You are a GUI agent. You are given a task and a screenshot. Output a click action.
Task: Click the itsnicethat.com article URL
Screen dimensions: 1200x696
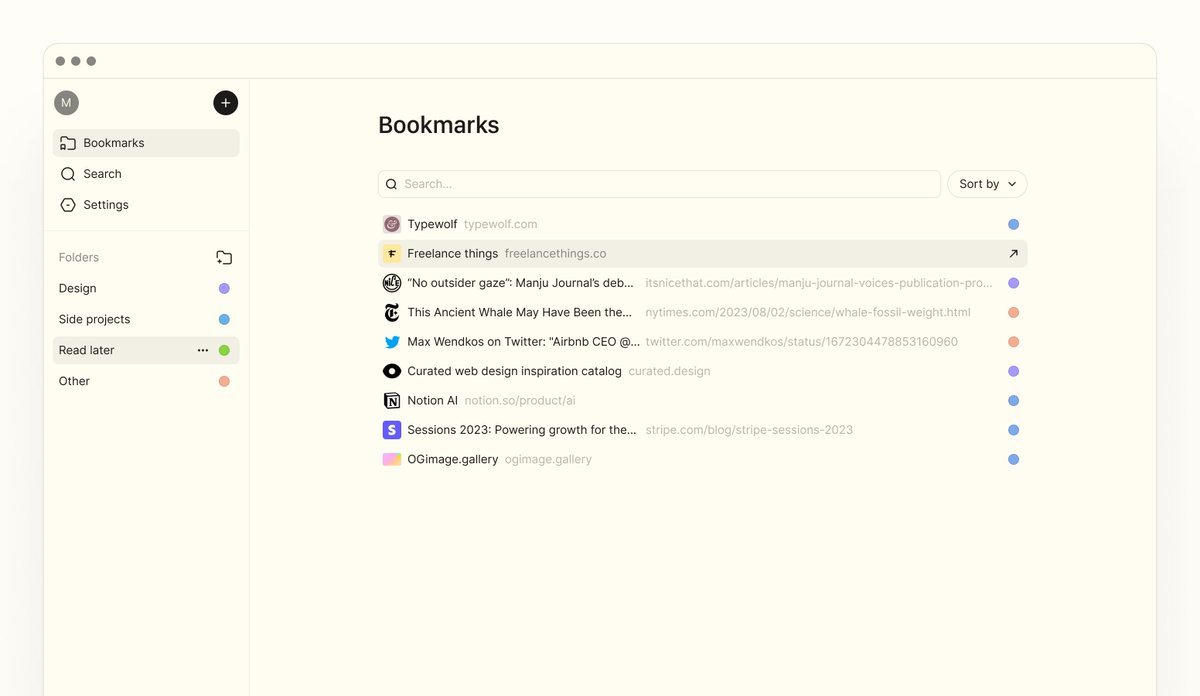[x=819, y=283]
